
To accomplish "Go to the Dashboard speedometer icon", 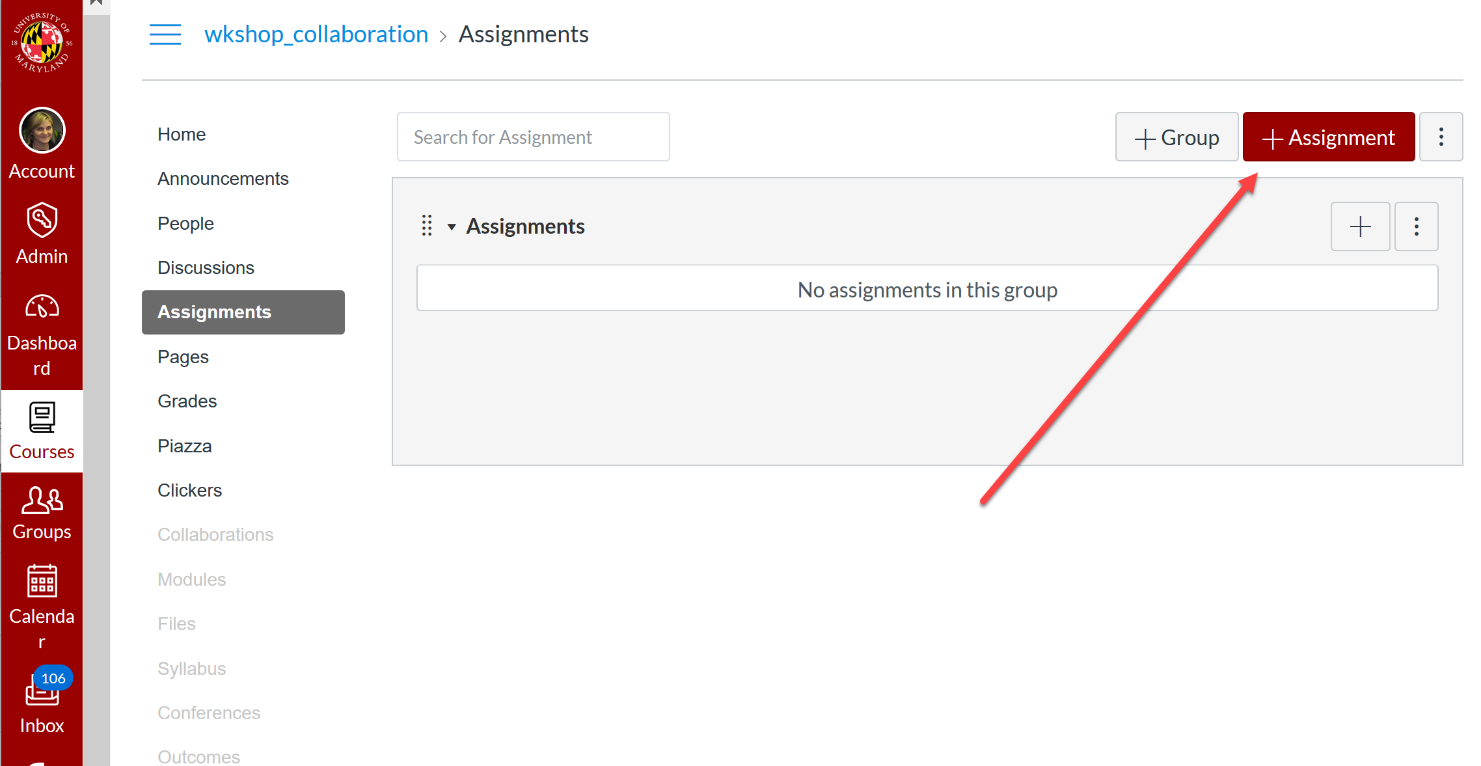I will click(x=42, y=306).
